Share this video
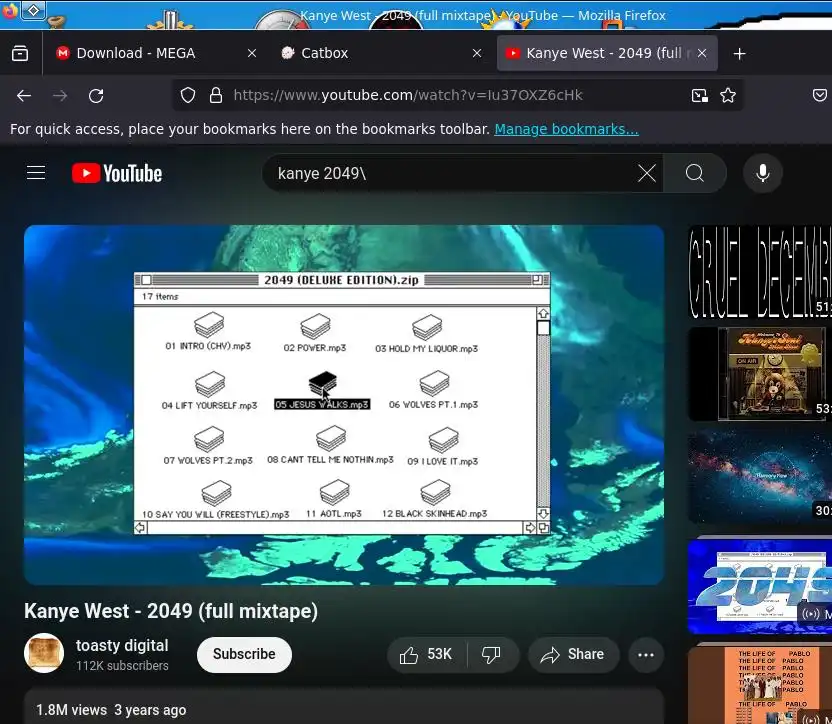The width and height of the screenshot is (832, 724). tap(573, 654)
